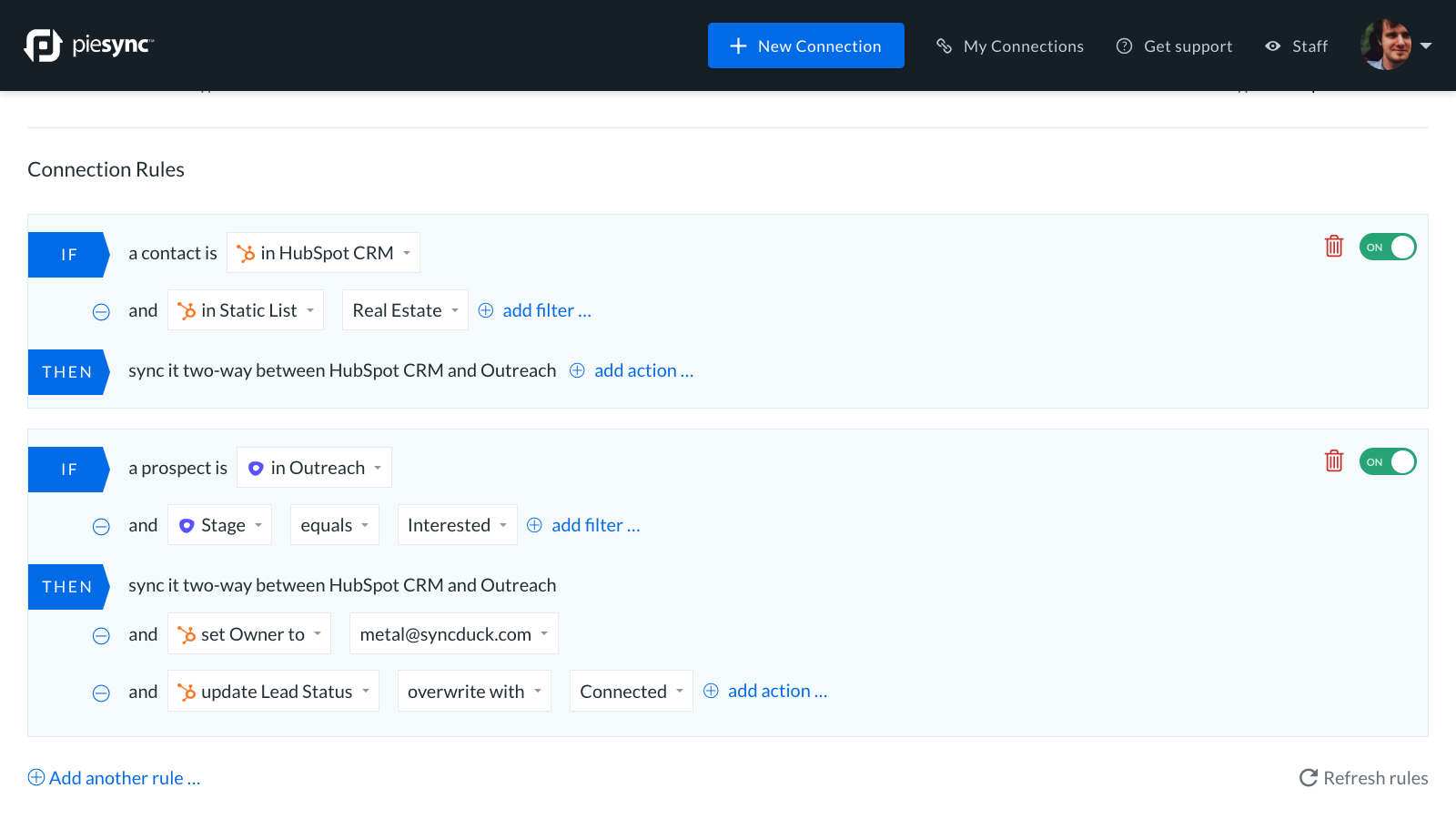The height and width of the screenshot is (819, 1456).
Task: Toggle the Staff view eye option
Action: [1296, 46]
